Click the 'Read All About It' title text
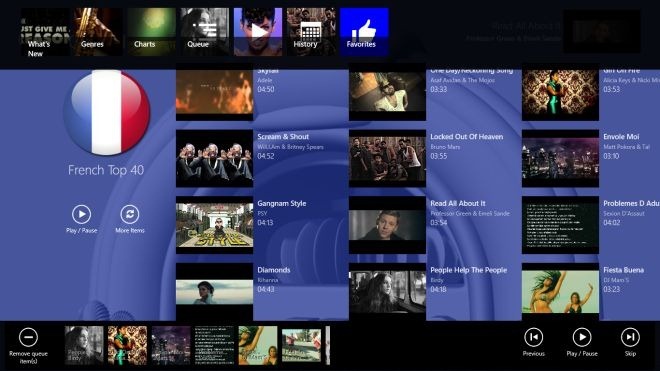660x371 pixels. click(x=458, y=203)
